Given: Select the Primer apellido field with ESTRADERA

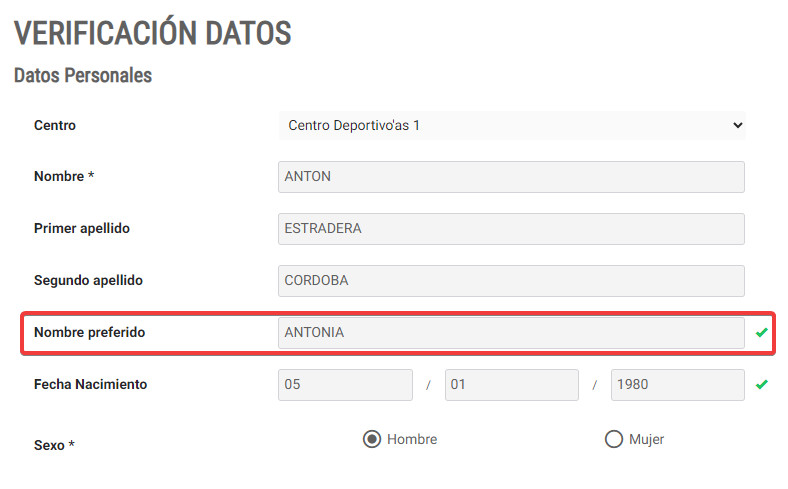Looking at the screenshot, I should coord(511,229).
